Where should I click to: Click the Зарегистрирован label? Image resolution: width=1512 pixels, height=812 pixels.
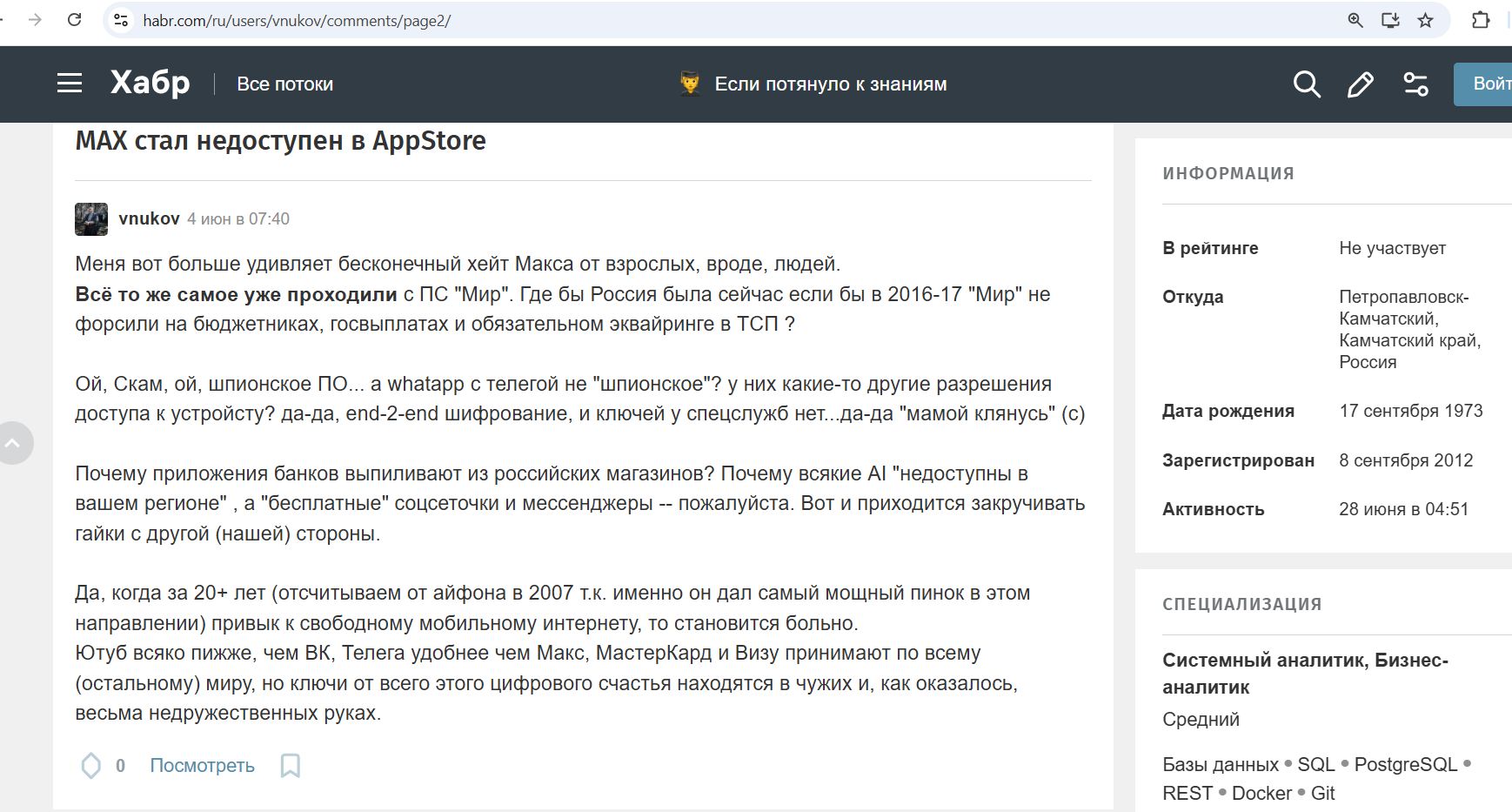pos(1238,460)
